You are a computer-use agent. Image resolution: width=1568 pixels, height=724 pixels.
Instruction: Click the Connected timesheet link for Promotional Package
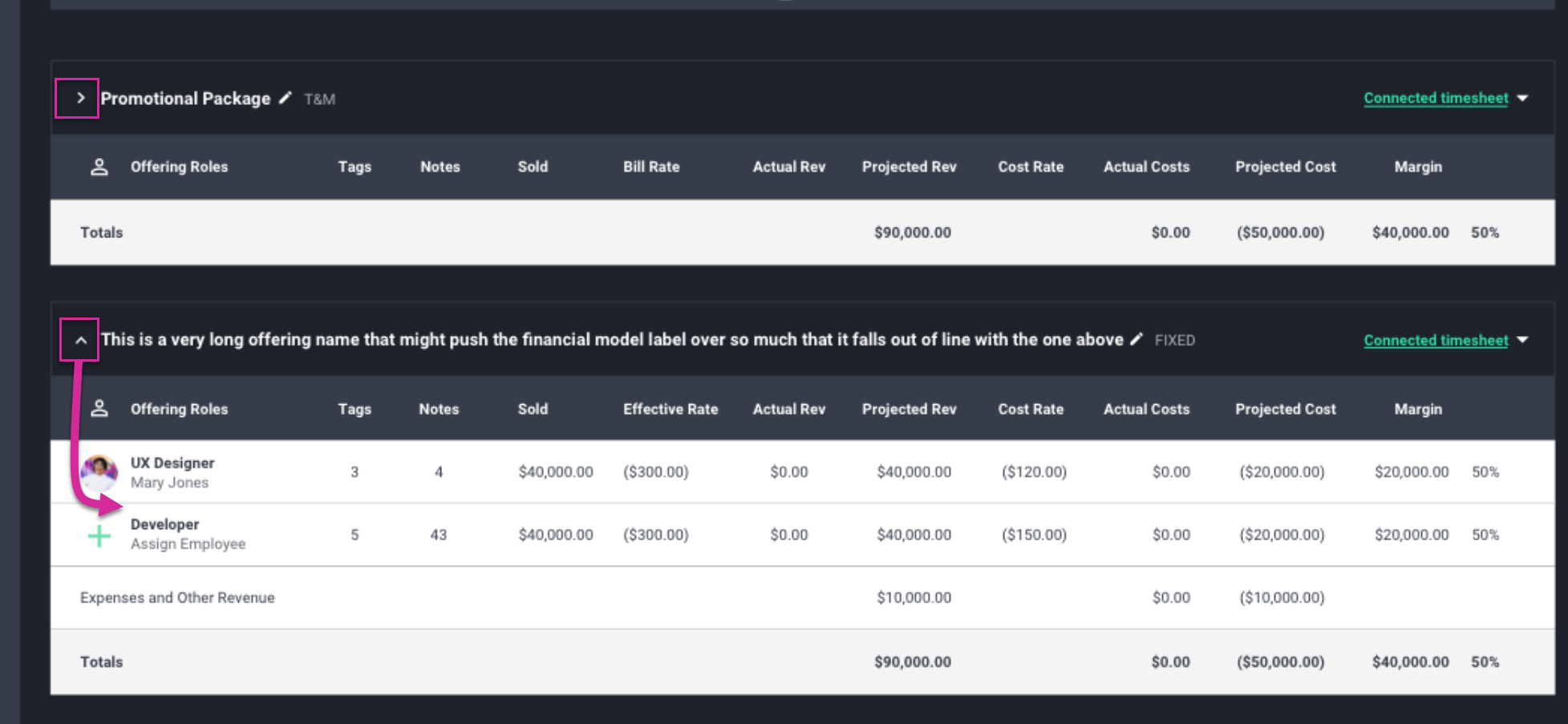click(1436, 98)
